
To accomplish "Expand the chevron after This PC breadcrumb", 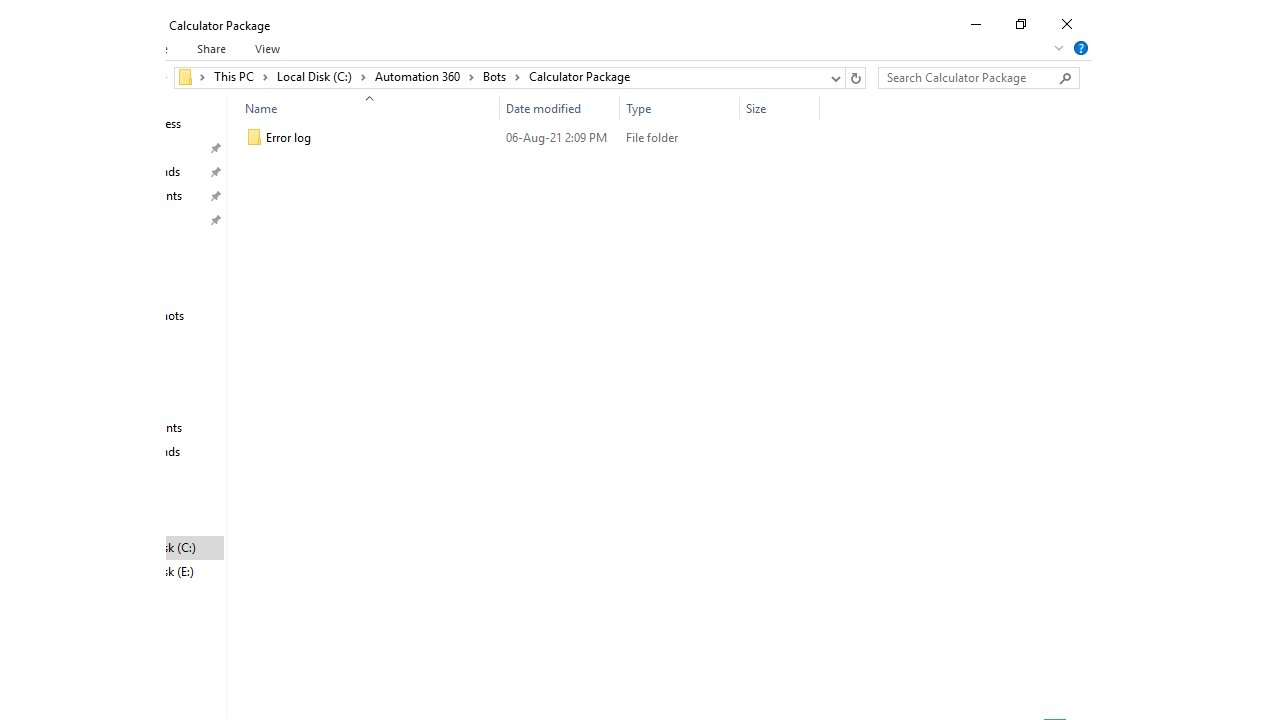I will (265, 78).
